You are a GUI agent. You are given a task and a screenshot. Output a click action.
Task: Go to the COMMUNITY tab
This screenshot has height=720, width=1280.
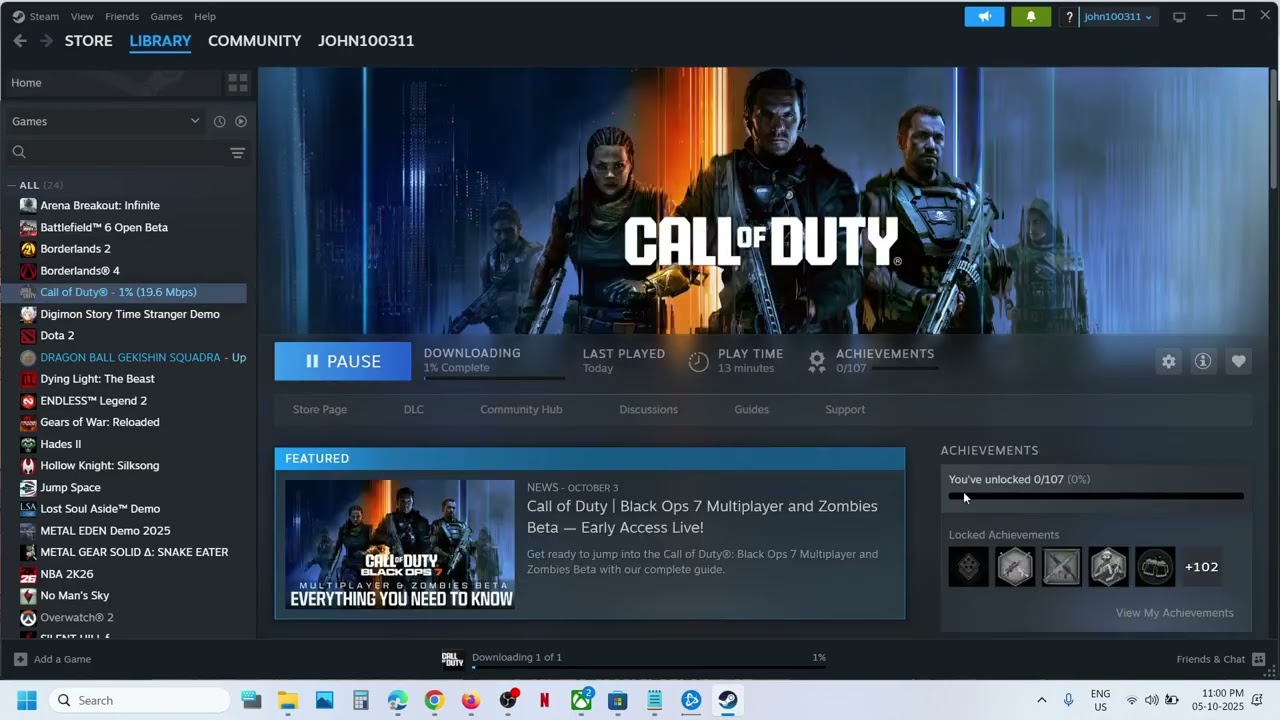(254, 41)
